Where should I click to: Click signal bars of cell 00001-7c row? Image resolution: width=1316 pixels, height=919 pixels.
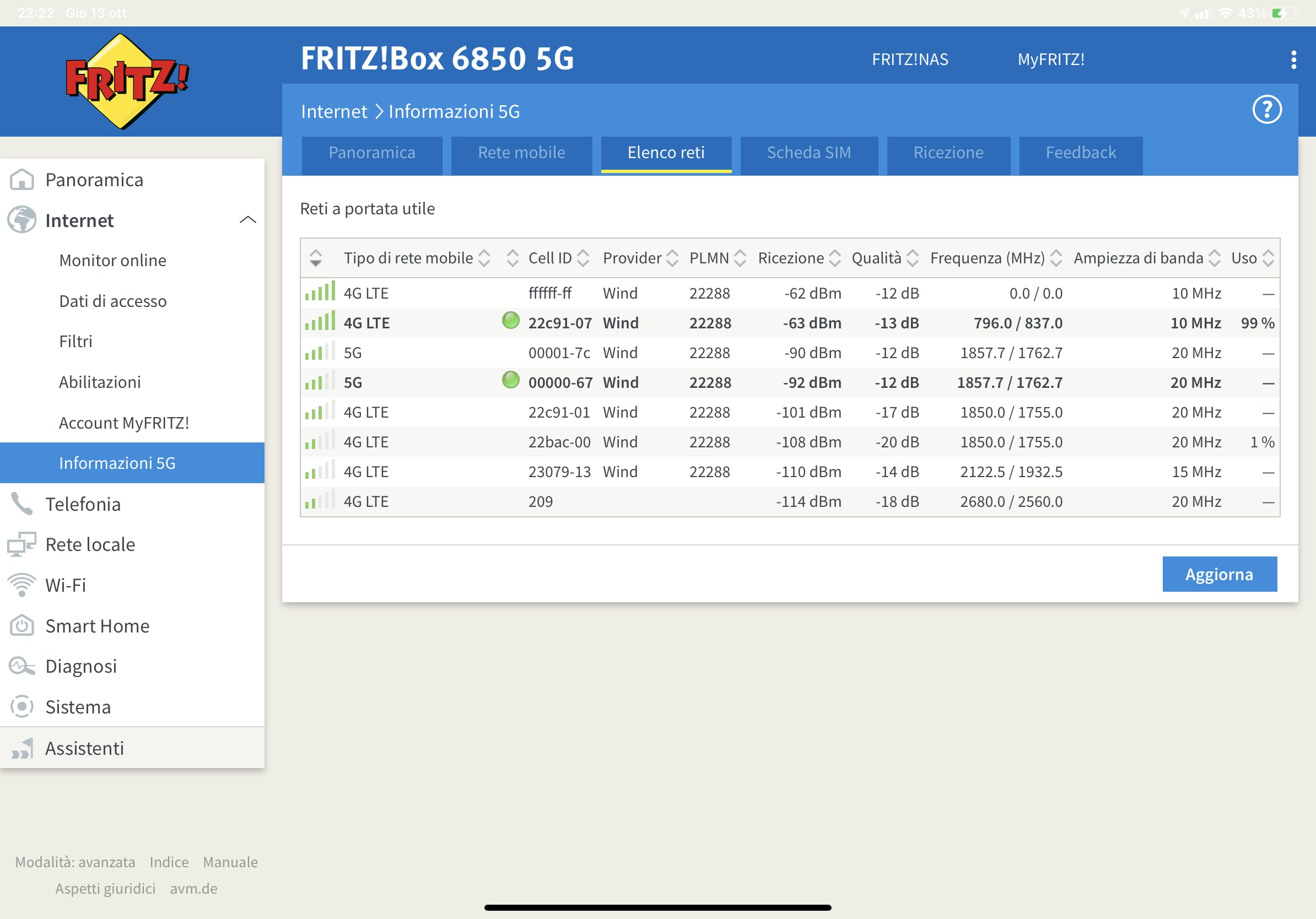[x=320, y=351]
